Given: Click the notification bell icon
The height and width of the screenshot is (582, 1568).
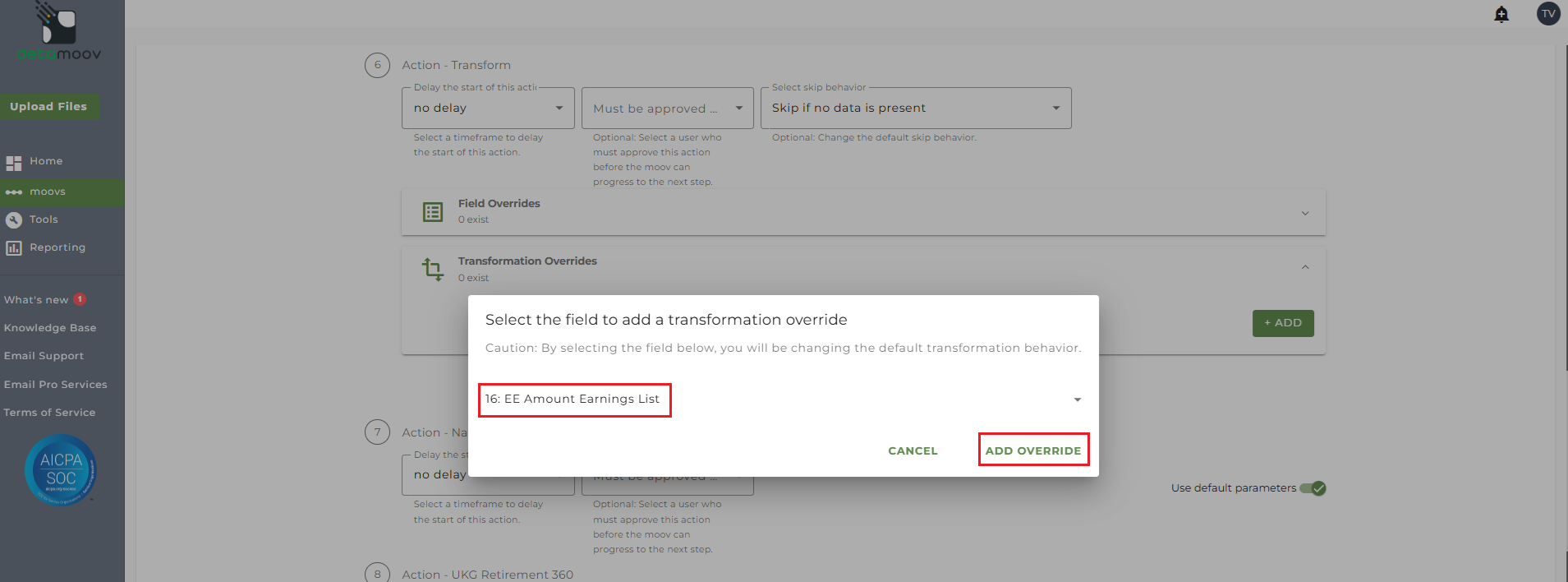Looking at the screenshot, I should click(1501, 14).
